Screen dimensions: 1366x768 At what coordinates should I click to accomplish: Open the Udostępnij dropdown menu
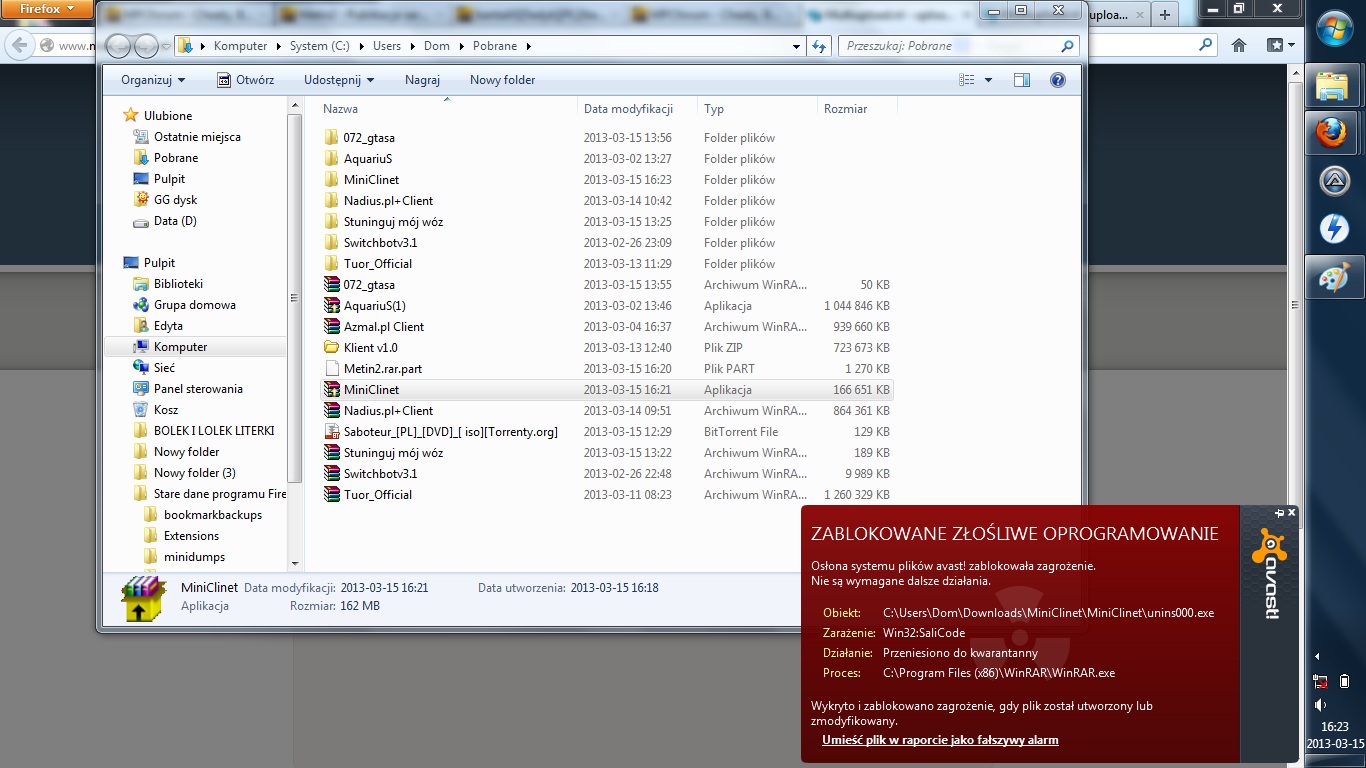point(339,80)
